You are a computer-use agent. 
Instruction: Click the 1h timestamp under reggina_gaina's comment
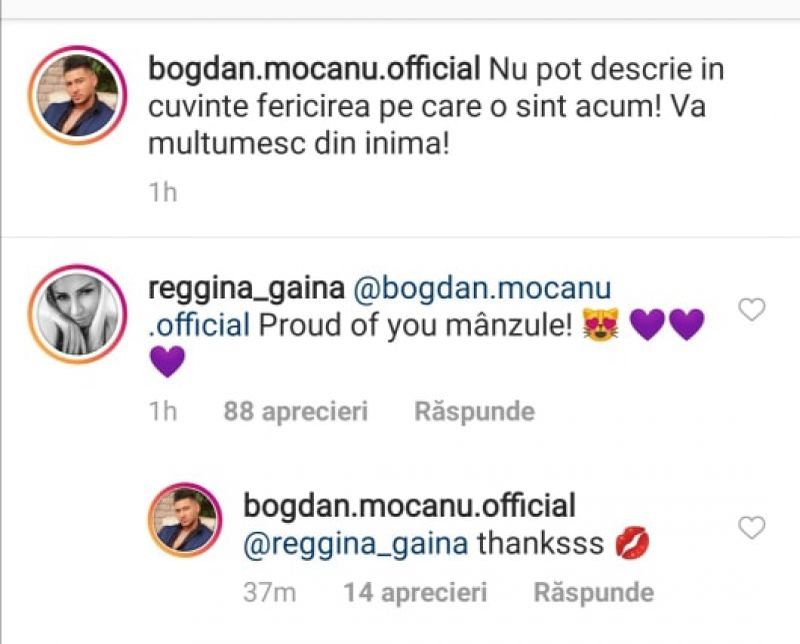tap(162, 411)
